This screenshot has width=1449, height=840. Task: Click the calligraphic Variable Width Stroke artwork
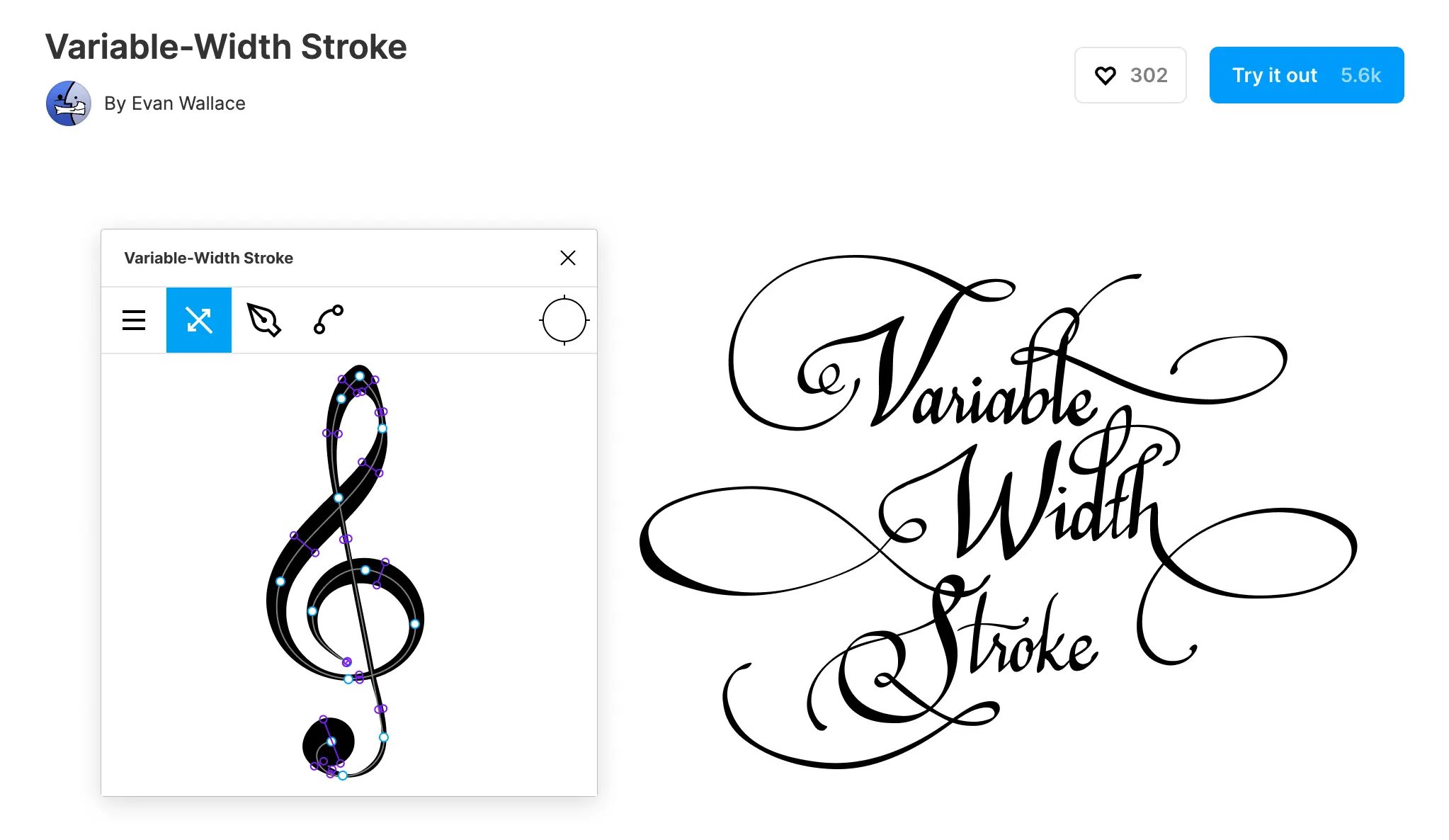tap(999, 511)
